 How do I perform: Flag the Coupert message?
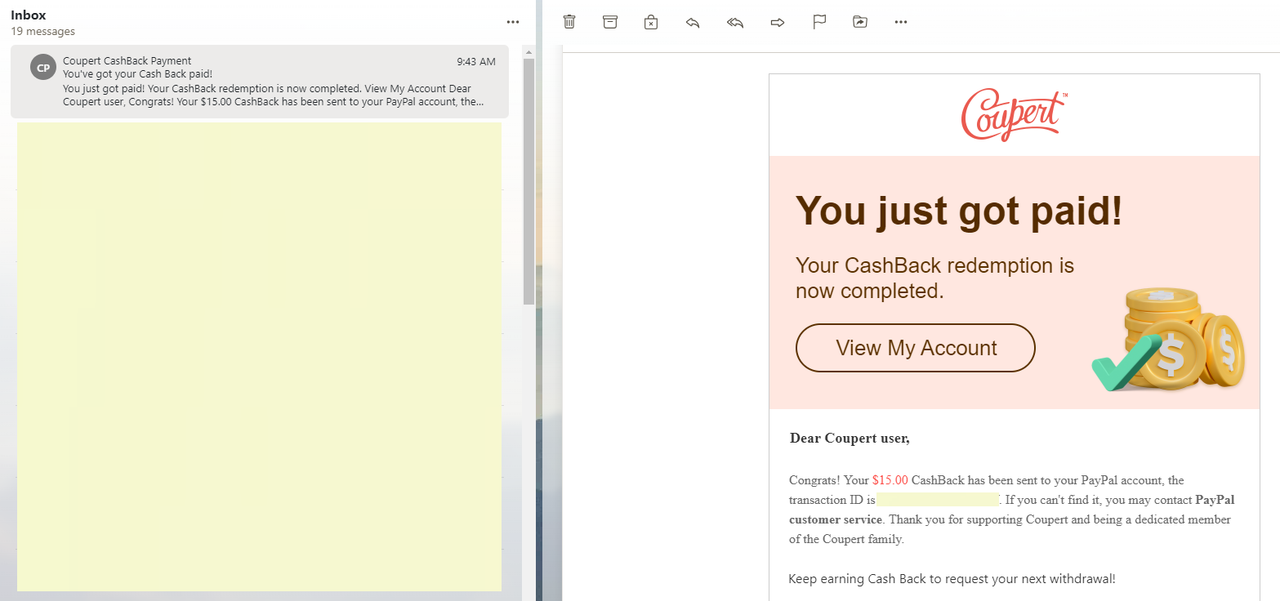tap(819, 22)
